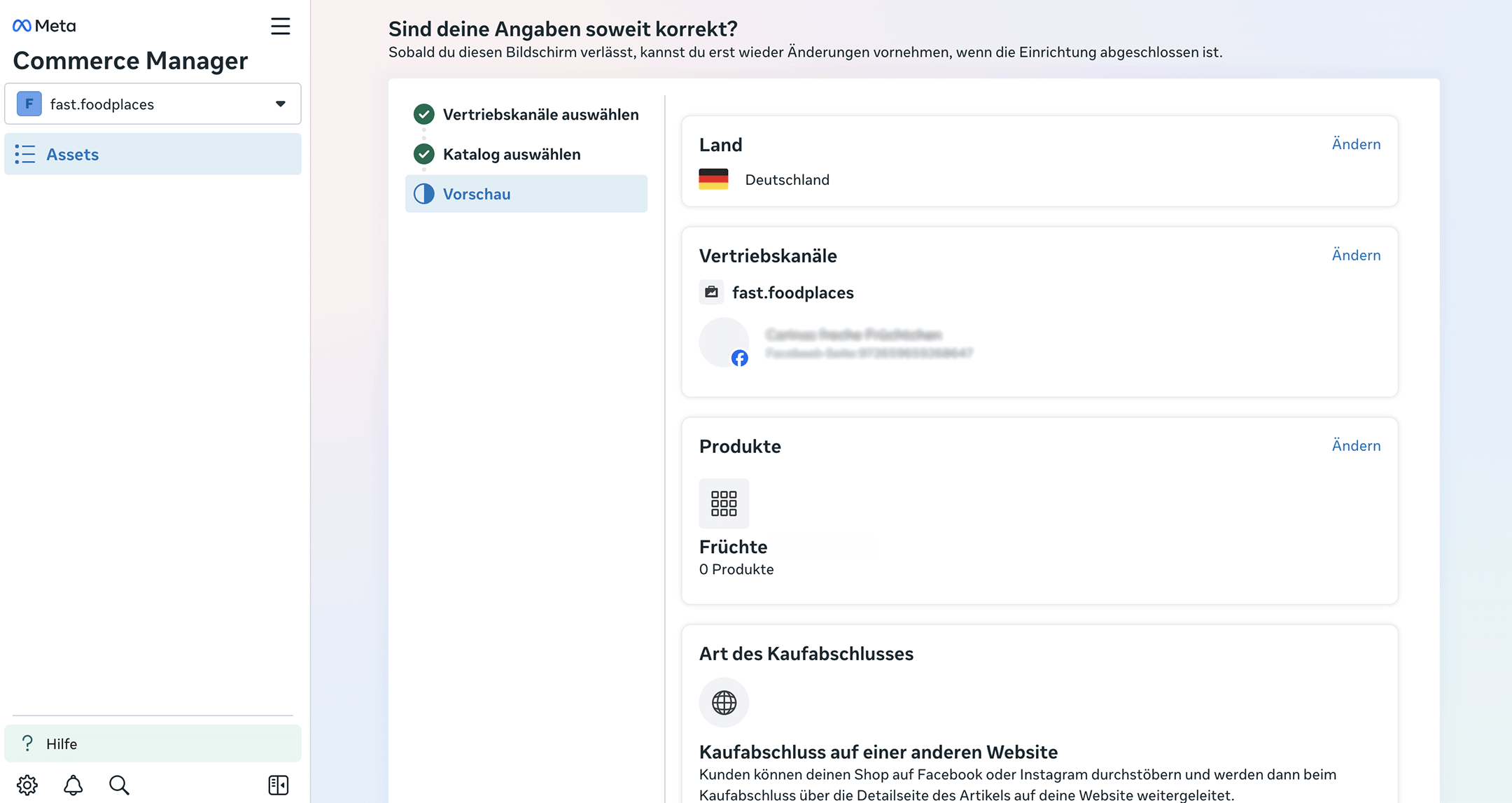Click the globe website checkout icon
1512x803 pixels.
coord(724,702)
